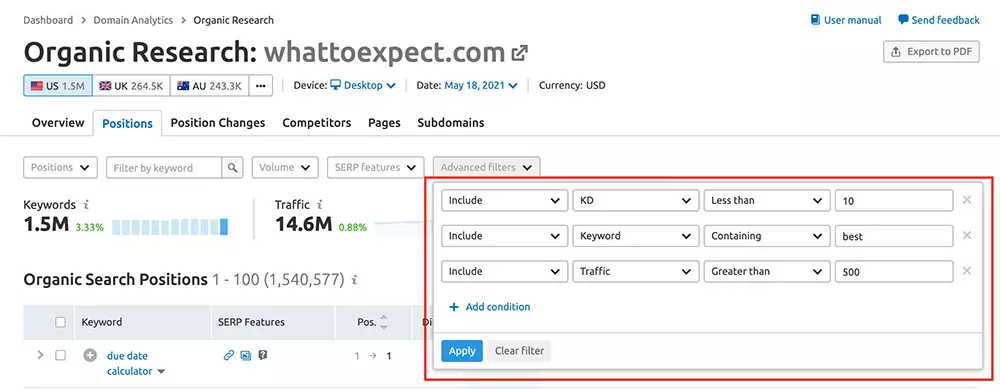The image size is (1000, 389).
Task: Open the Include dropdown in Keyword row
Action: coord(504,236)
